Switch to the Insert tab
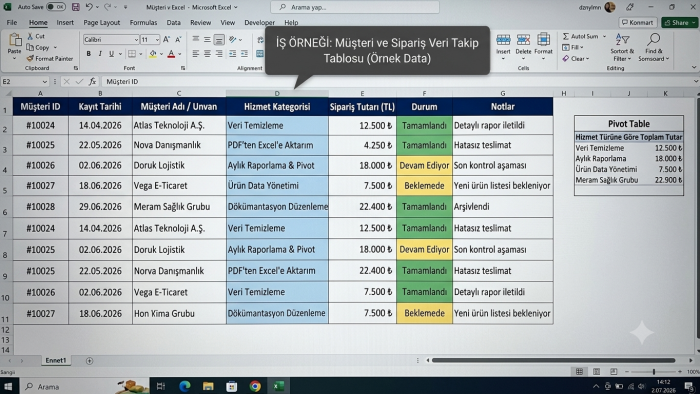The image size is (700, 394). point(65,22)
